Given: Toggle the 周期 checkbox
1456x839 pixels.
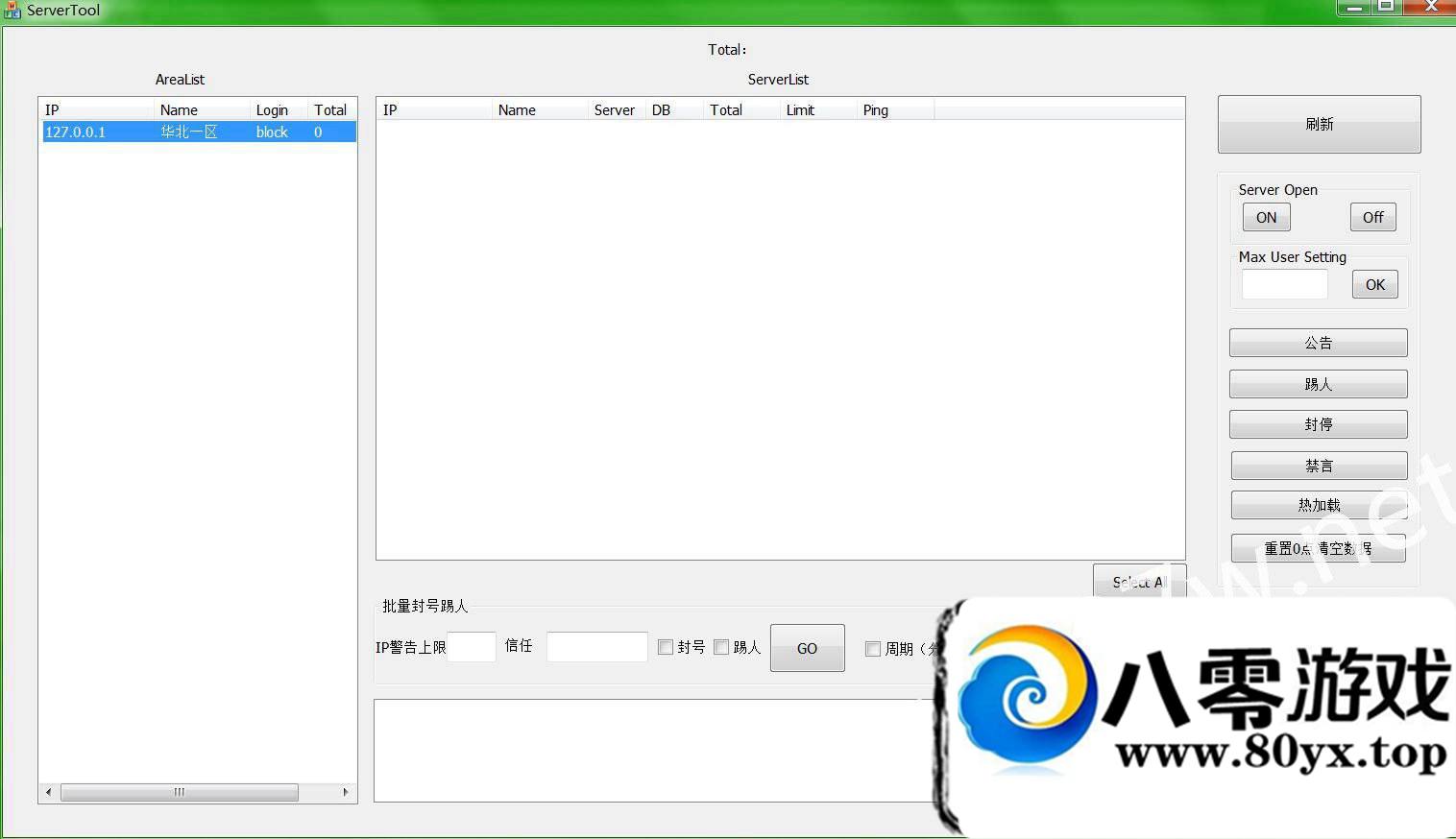Looking at the screenshot, I should coord(872,649).
